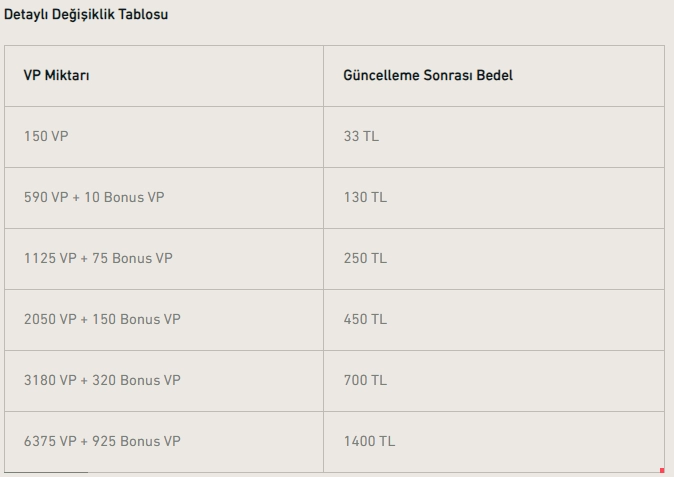The image size is (674, 477).
Task: Click the 75 Bonus VP text
Action: tap(134, 259)
